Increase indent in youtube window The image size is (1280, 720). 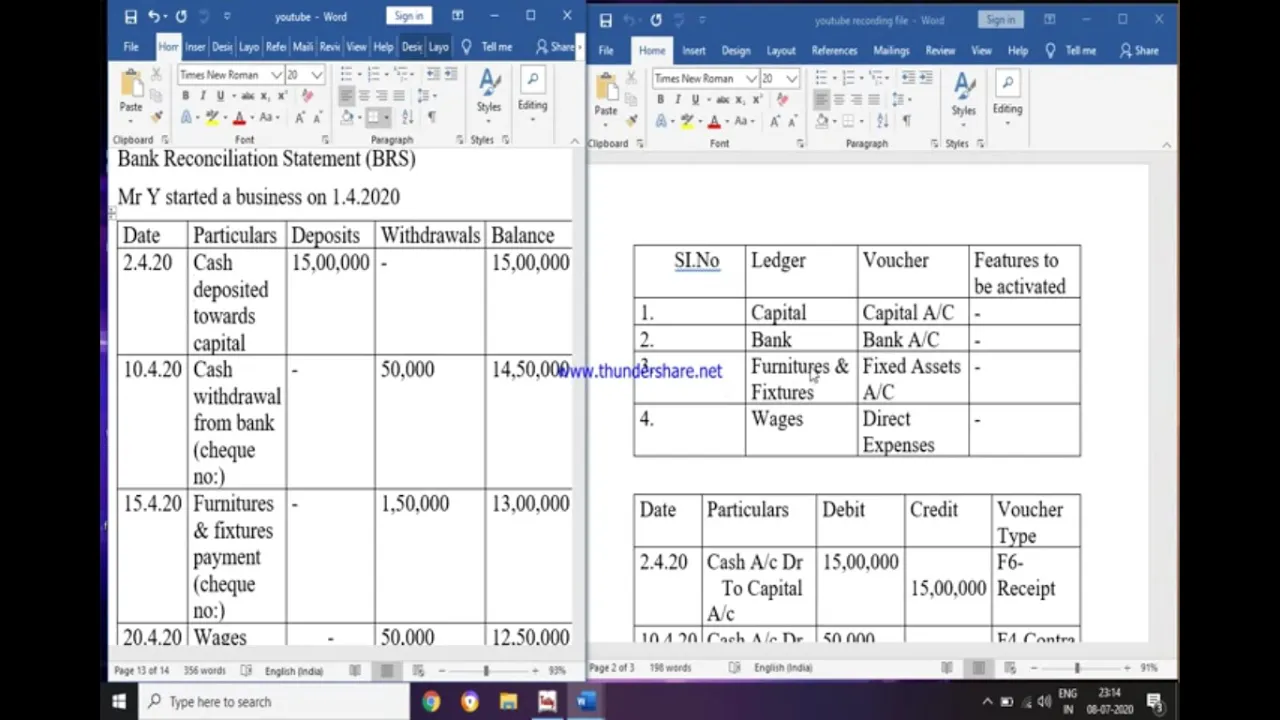451,74
